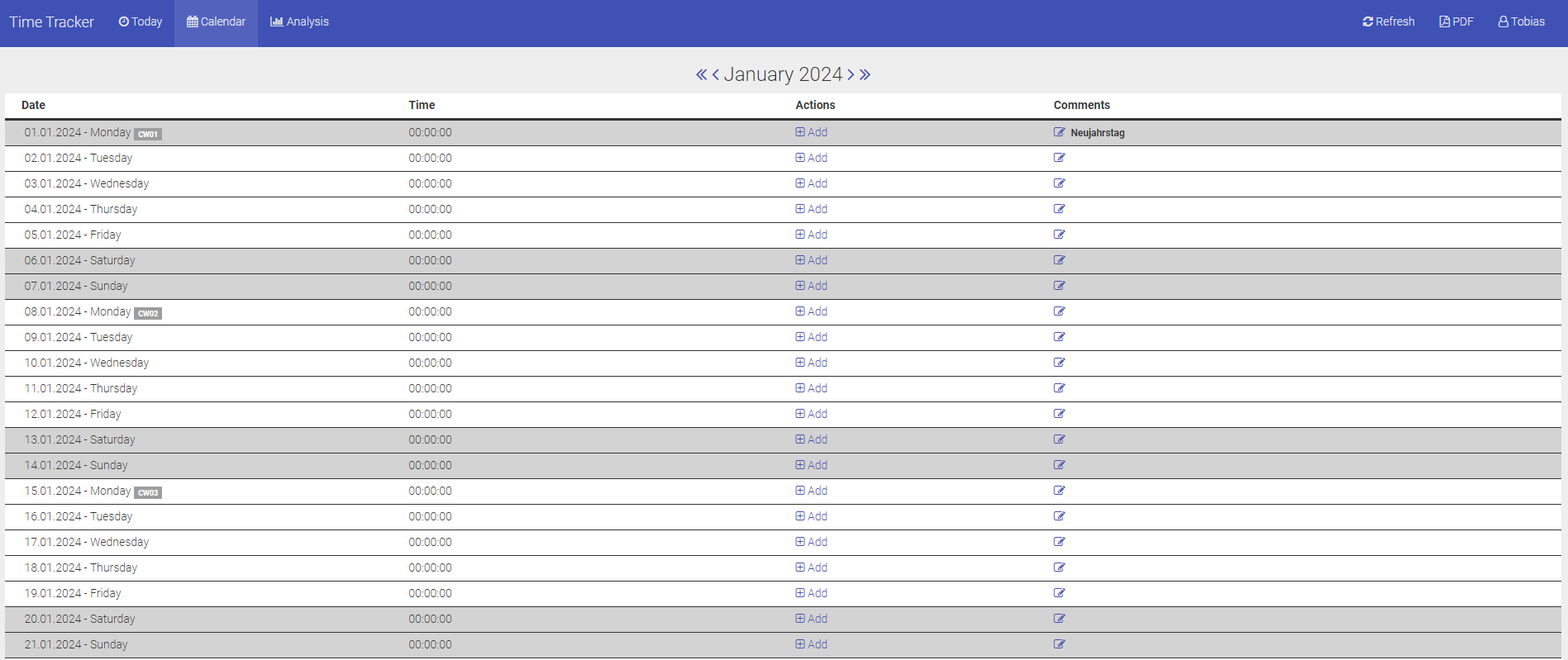
Task: Edit comment for 14.01.2024 Sunday
Action: tap(1060, 465)
